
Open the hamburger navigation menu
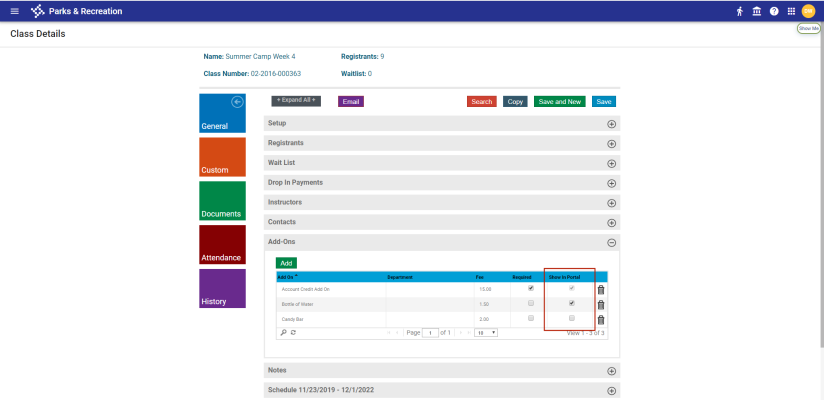pyautogui.click(x=14, y=11)
